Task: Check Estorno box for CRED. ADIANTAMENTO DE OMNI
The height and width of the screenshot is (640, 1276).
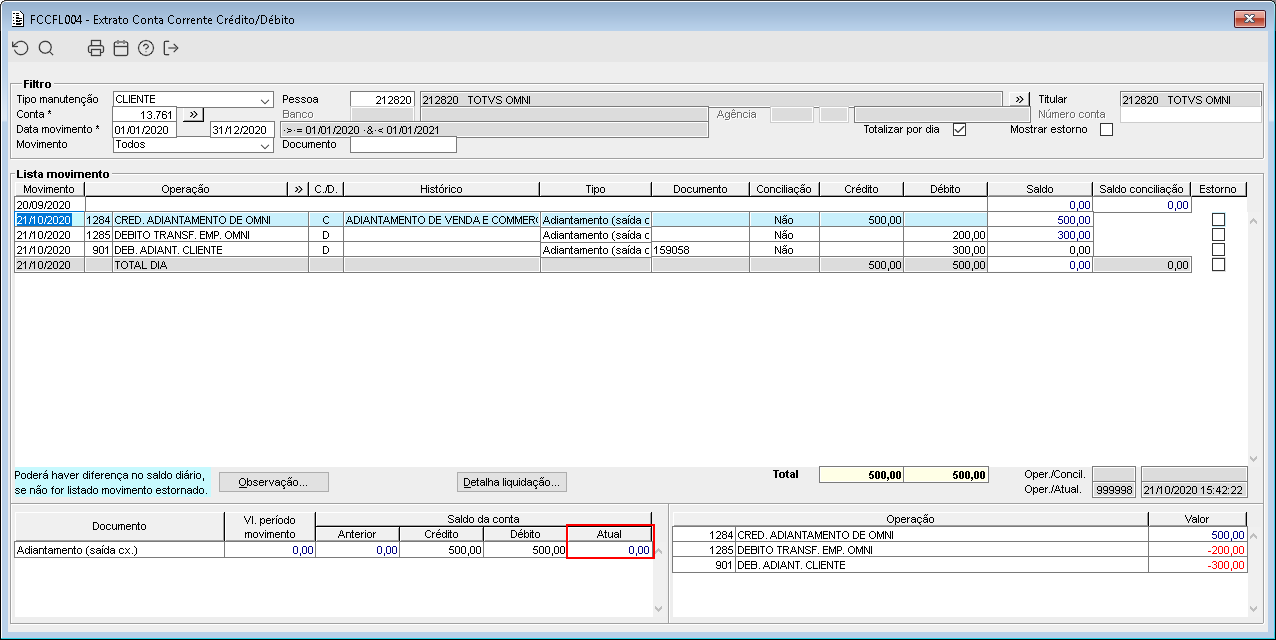Action: pos(1218,220)
